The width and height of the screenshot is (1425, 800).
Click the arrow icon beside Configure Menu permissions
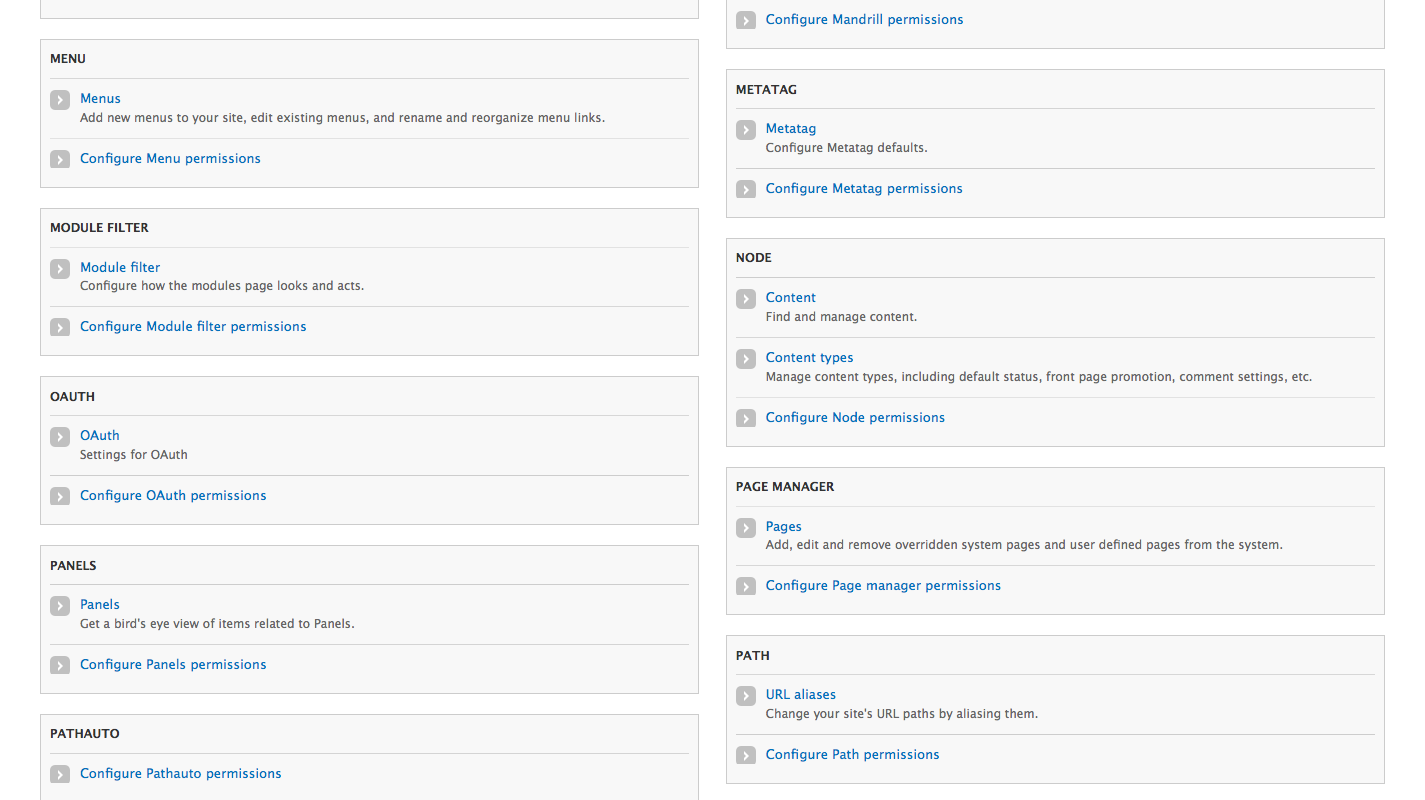tap(60, 159)
